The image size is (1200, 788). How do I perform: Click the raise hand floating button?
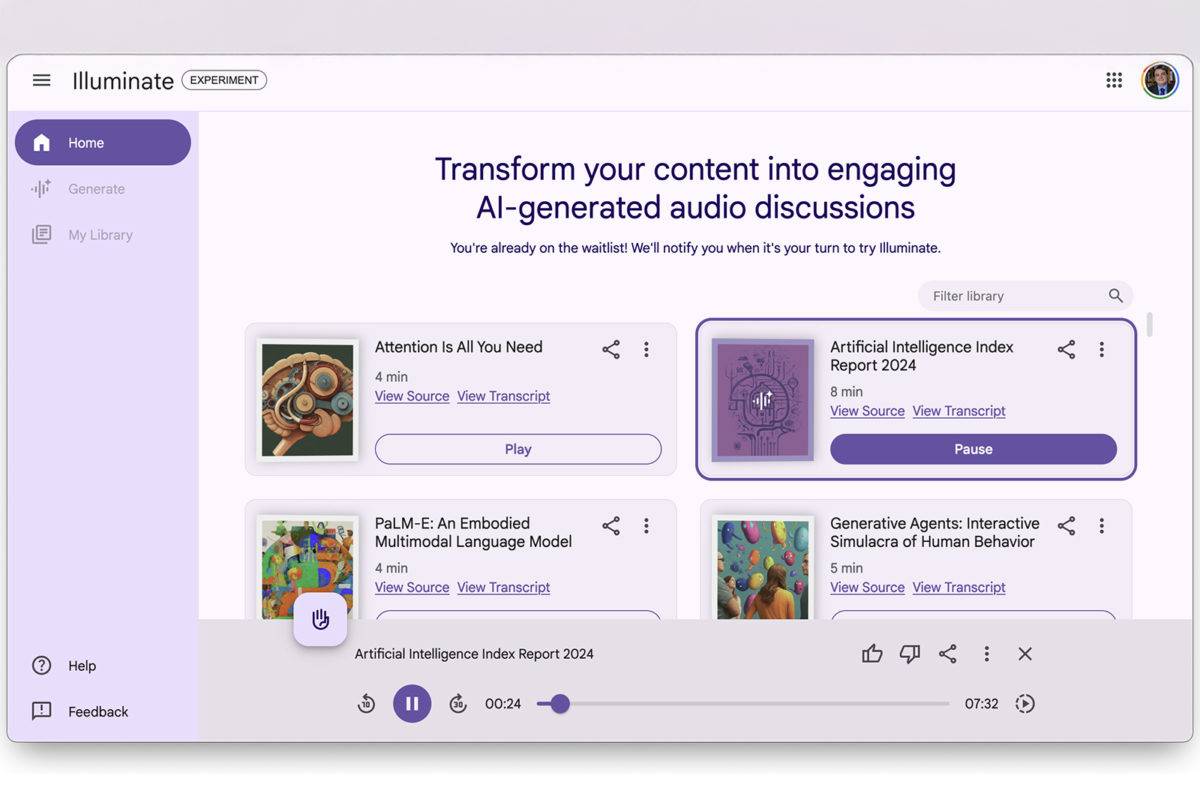click(x=320, y=619)
